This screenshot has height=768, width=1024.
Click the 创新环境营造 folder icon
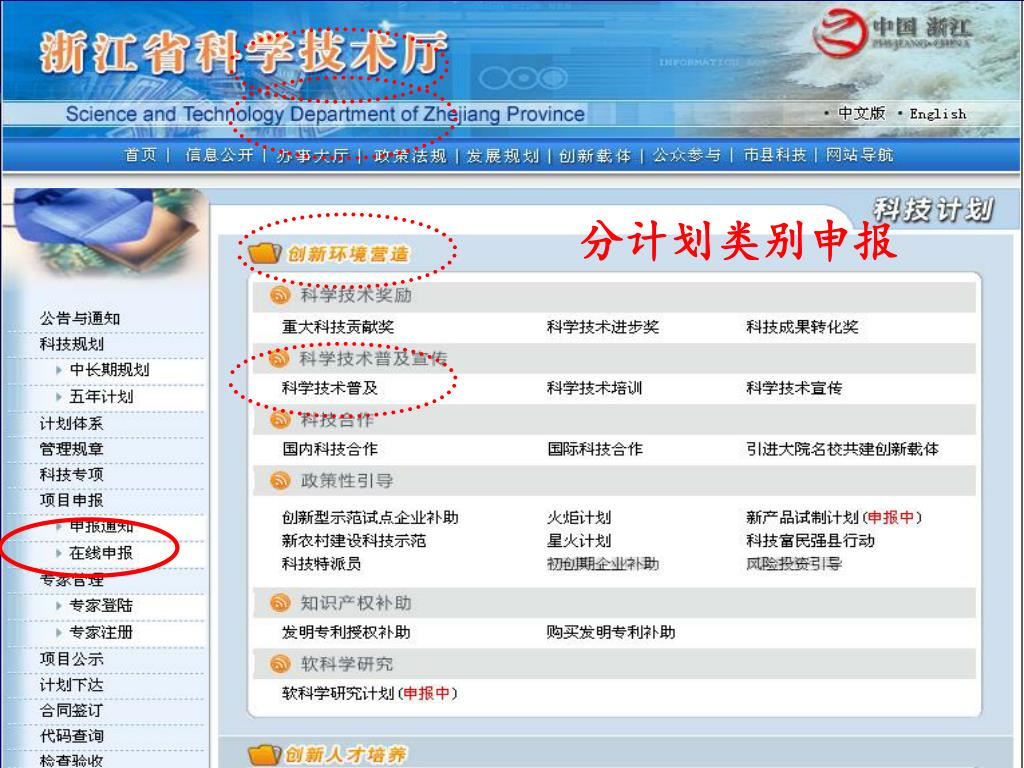[264, 253]
